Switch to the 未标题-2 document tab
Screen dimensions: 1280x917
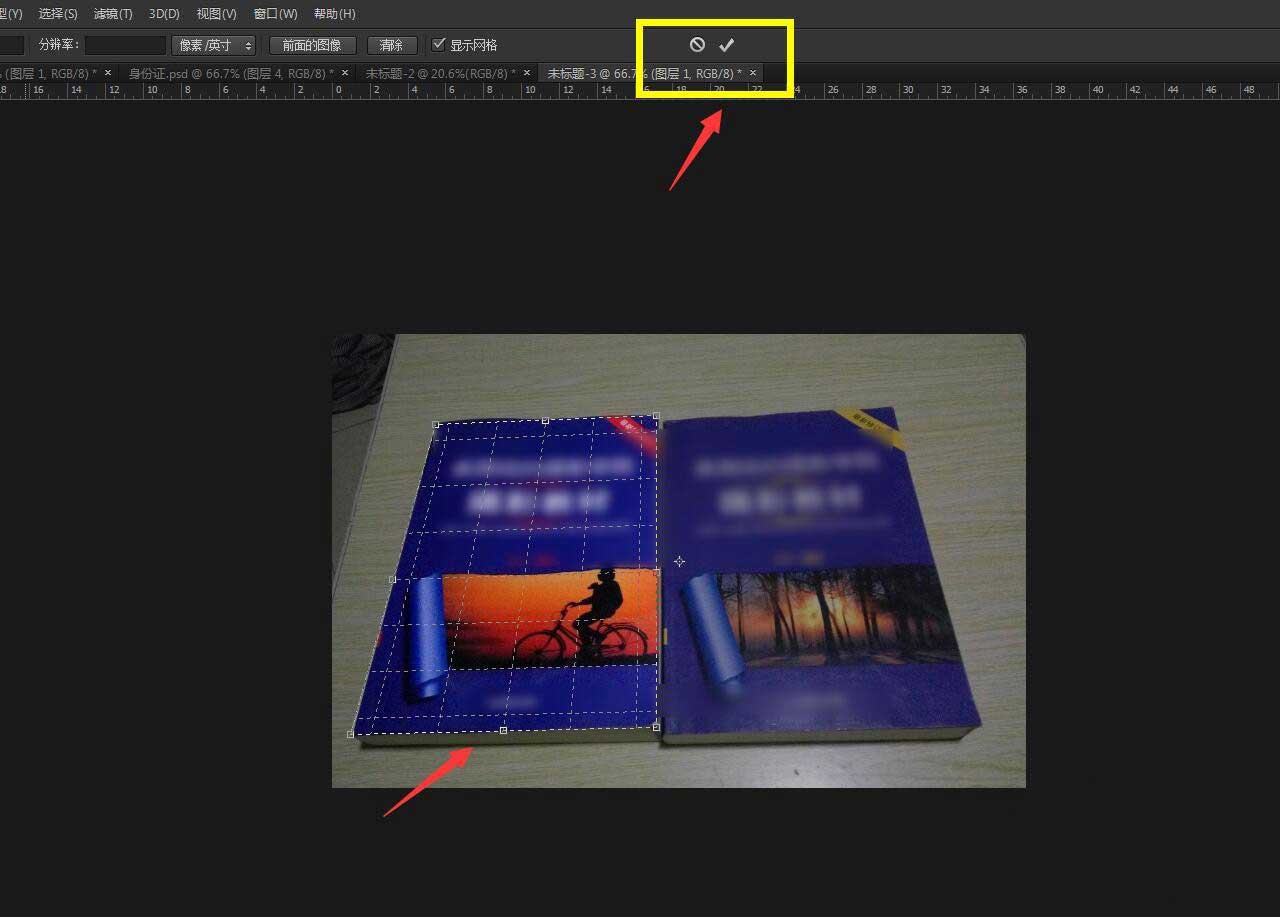tap(446, 73)
